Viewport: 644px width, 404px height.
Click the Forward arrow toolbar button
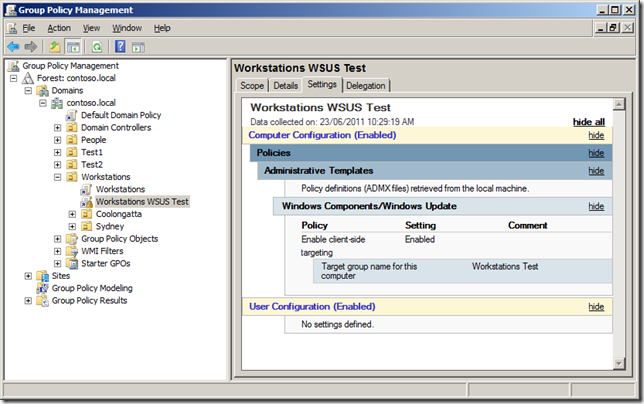click(x=29, y=46)
